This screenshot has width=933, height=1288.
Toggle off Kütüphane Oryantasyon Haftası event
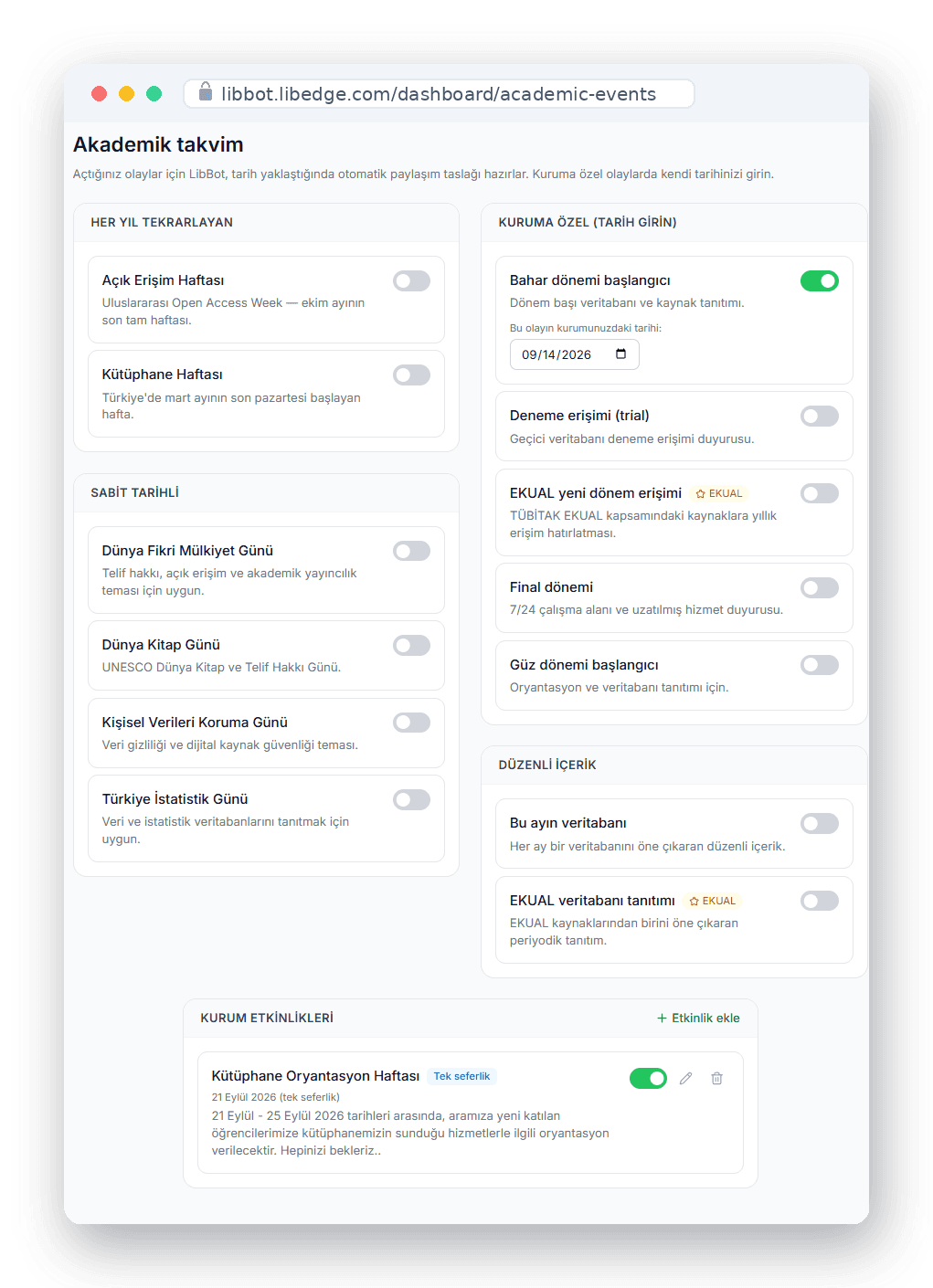coord(648,1079)
